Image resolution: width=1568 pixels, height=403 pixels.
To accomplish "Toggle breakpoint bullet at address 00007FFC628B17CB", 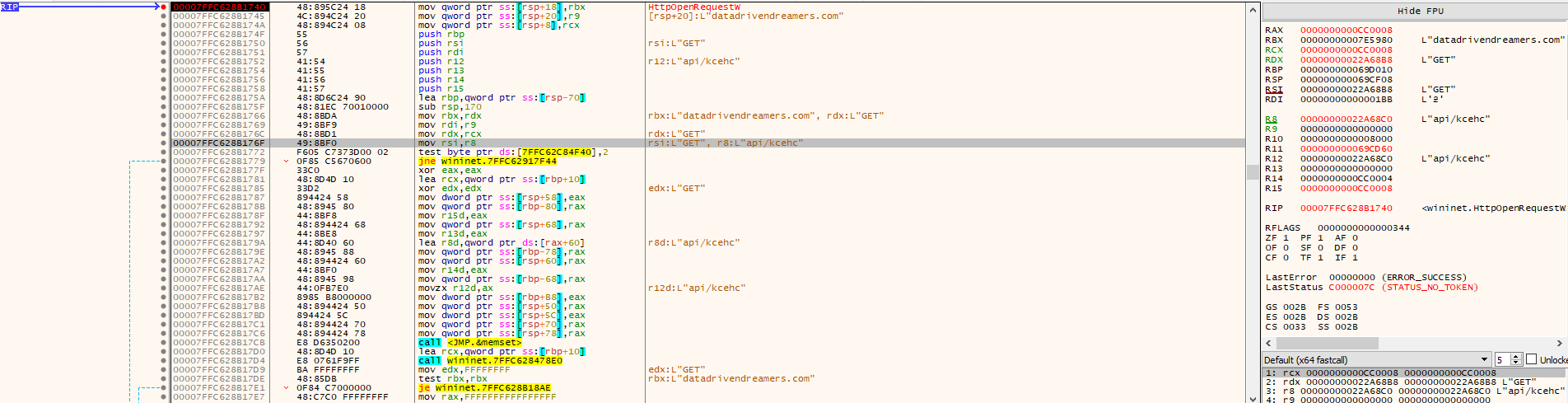I will coord(164,342).
